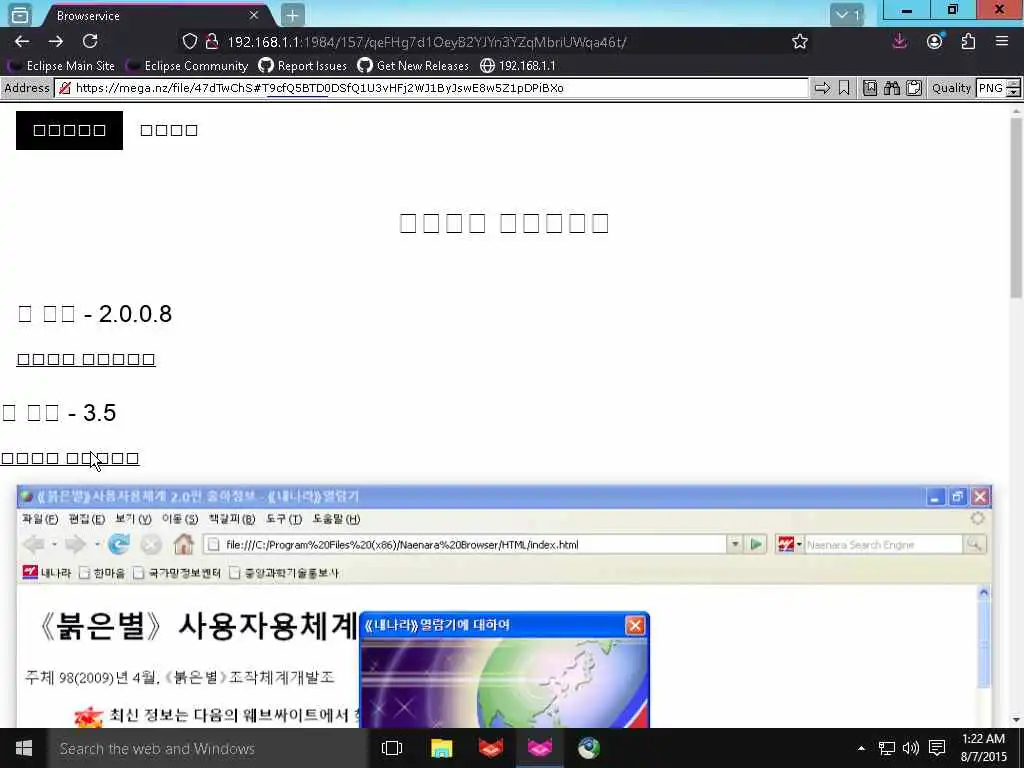Open the Browservice bookmarks page icon

point(870,88)
